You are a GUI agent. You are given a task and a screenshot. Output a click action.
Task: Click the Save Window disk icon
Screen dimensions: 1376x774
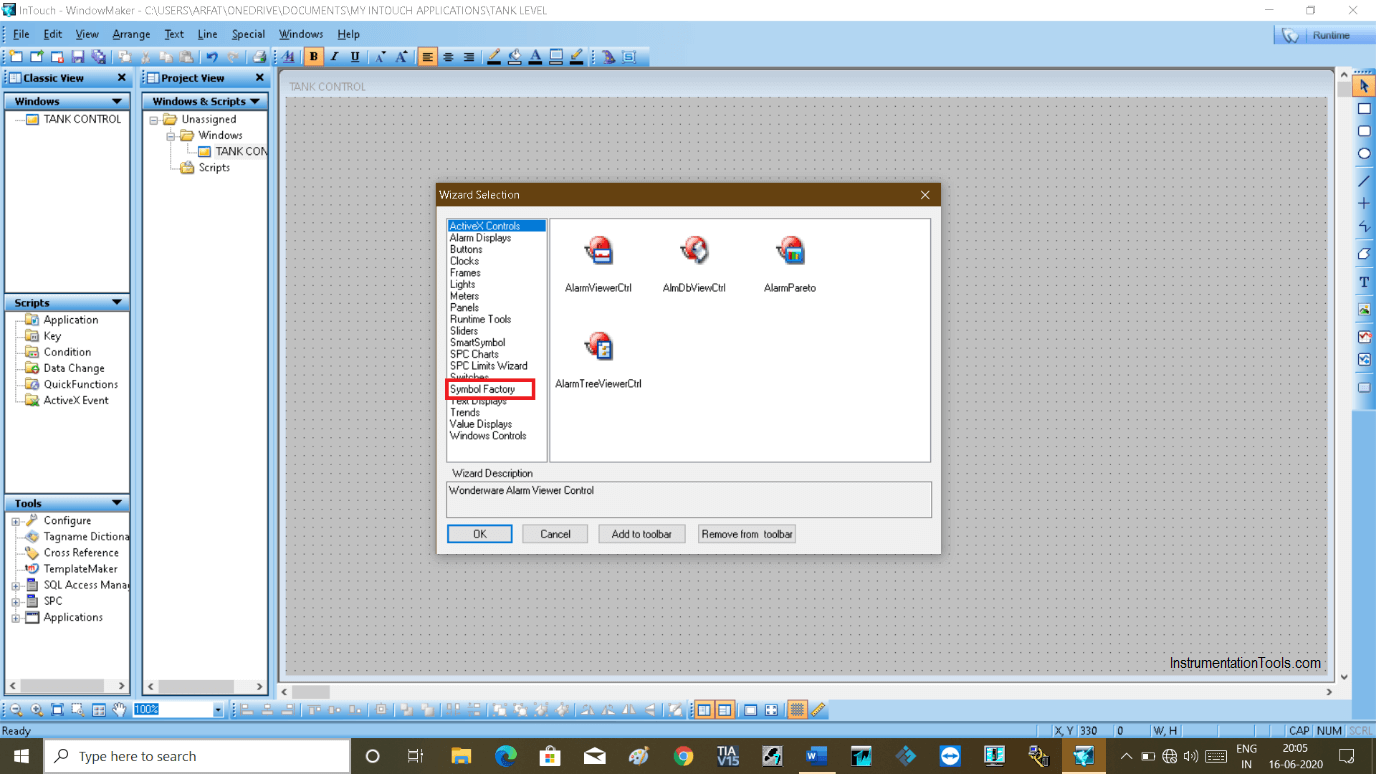[77, 57]
